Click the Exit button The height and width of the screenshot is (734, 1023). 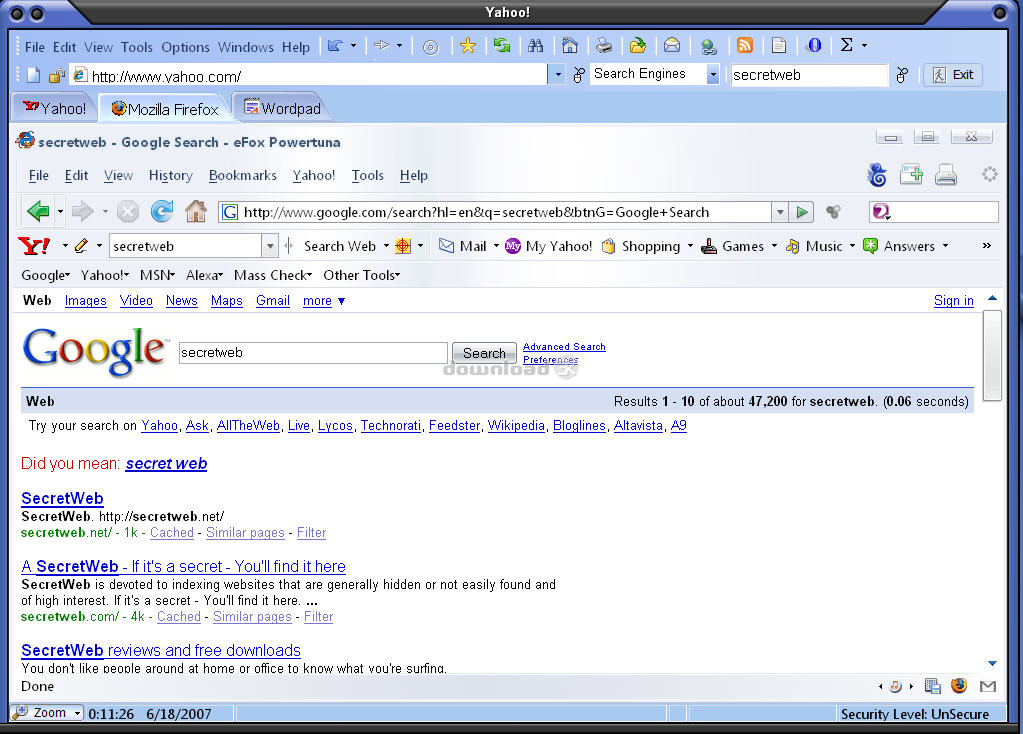[x=953, y=75]
